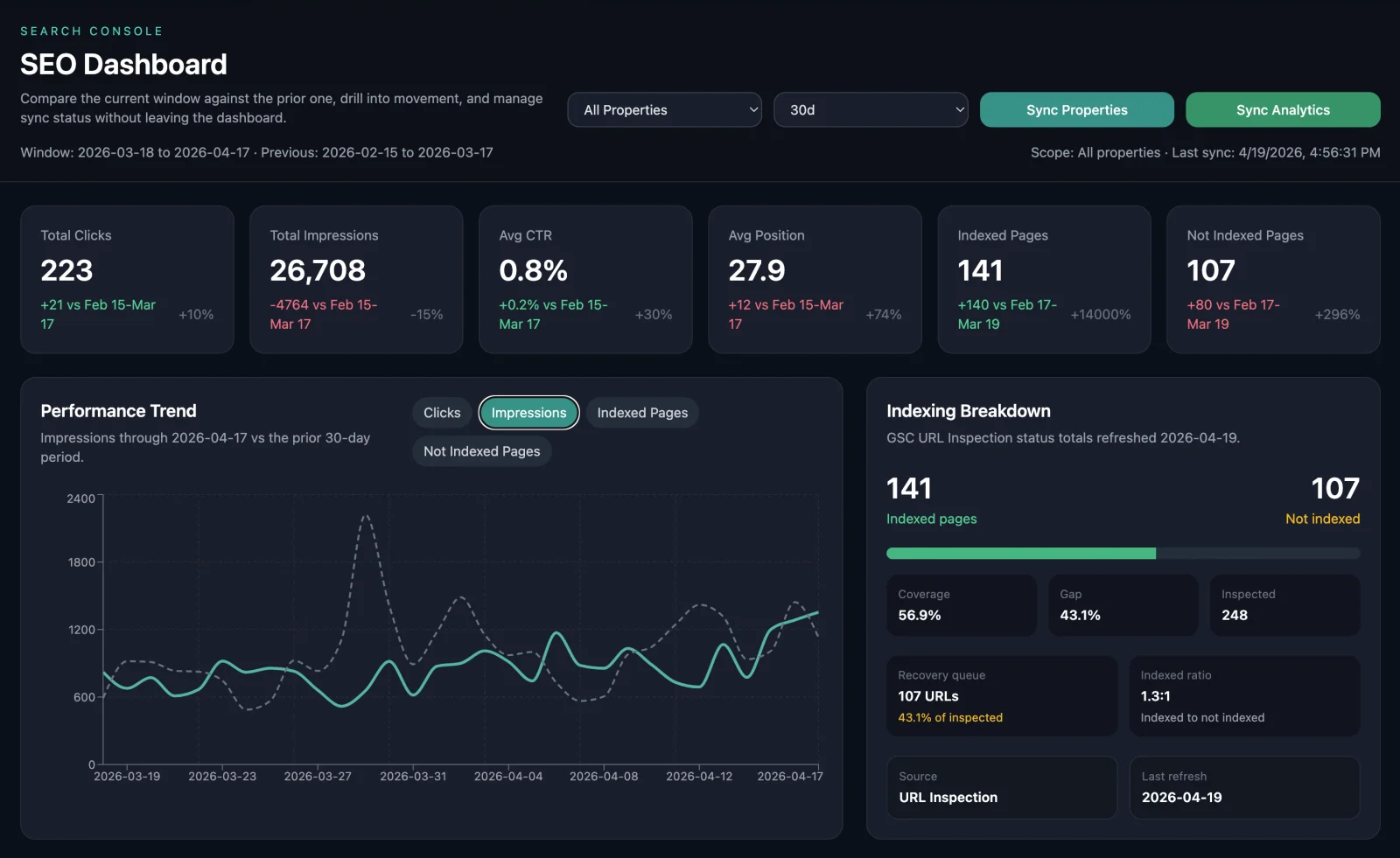Expand the date range chevron
The image size is (1400, 858).
click(957, 109)
